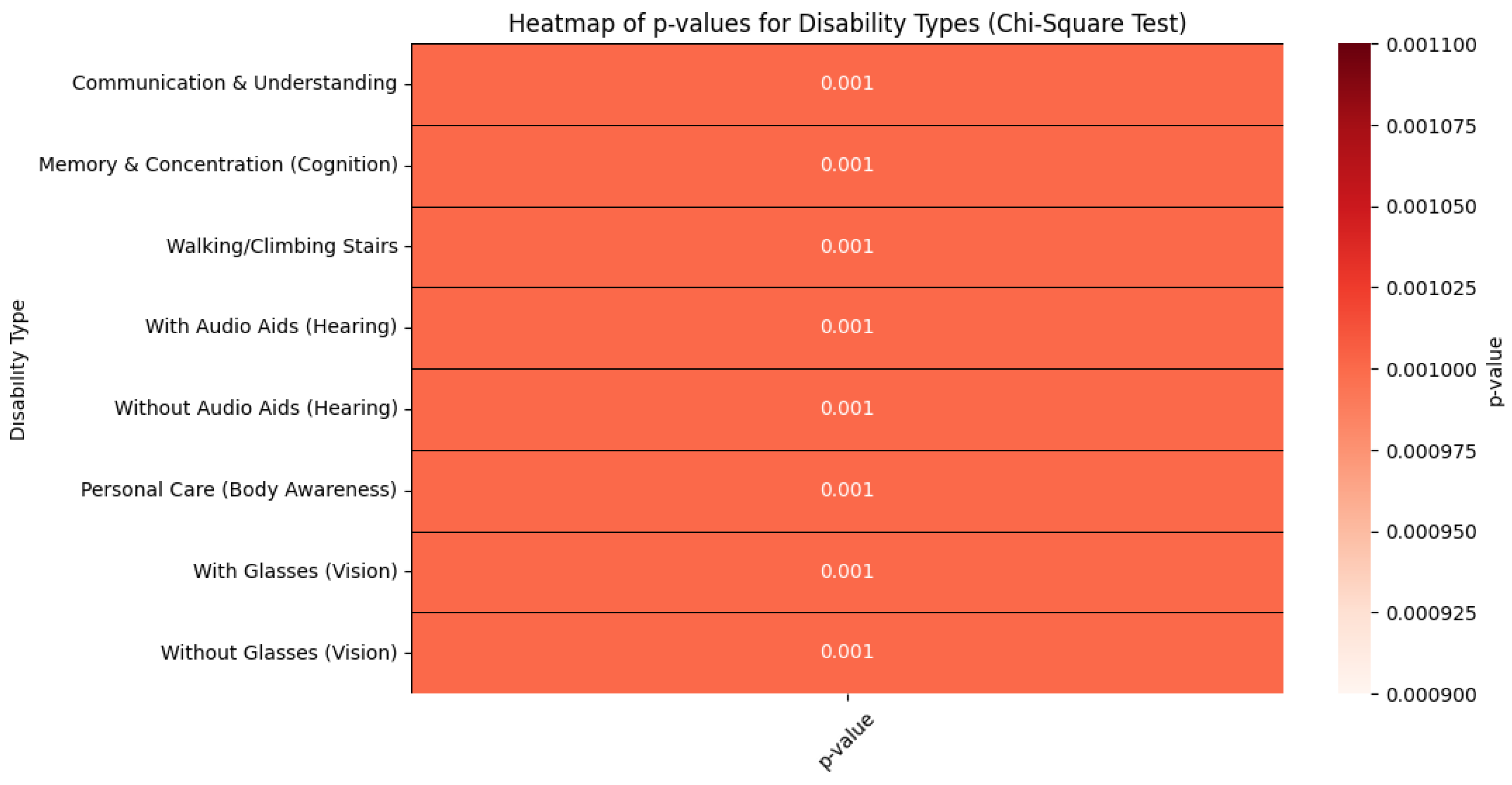Click the 0.001 value in Walking/Climbing Stairs row
Screen dimensions: 1512x785
pyautogui.click(x=847, y=246)
